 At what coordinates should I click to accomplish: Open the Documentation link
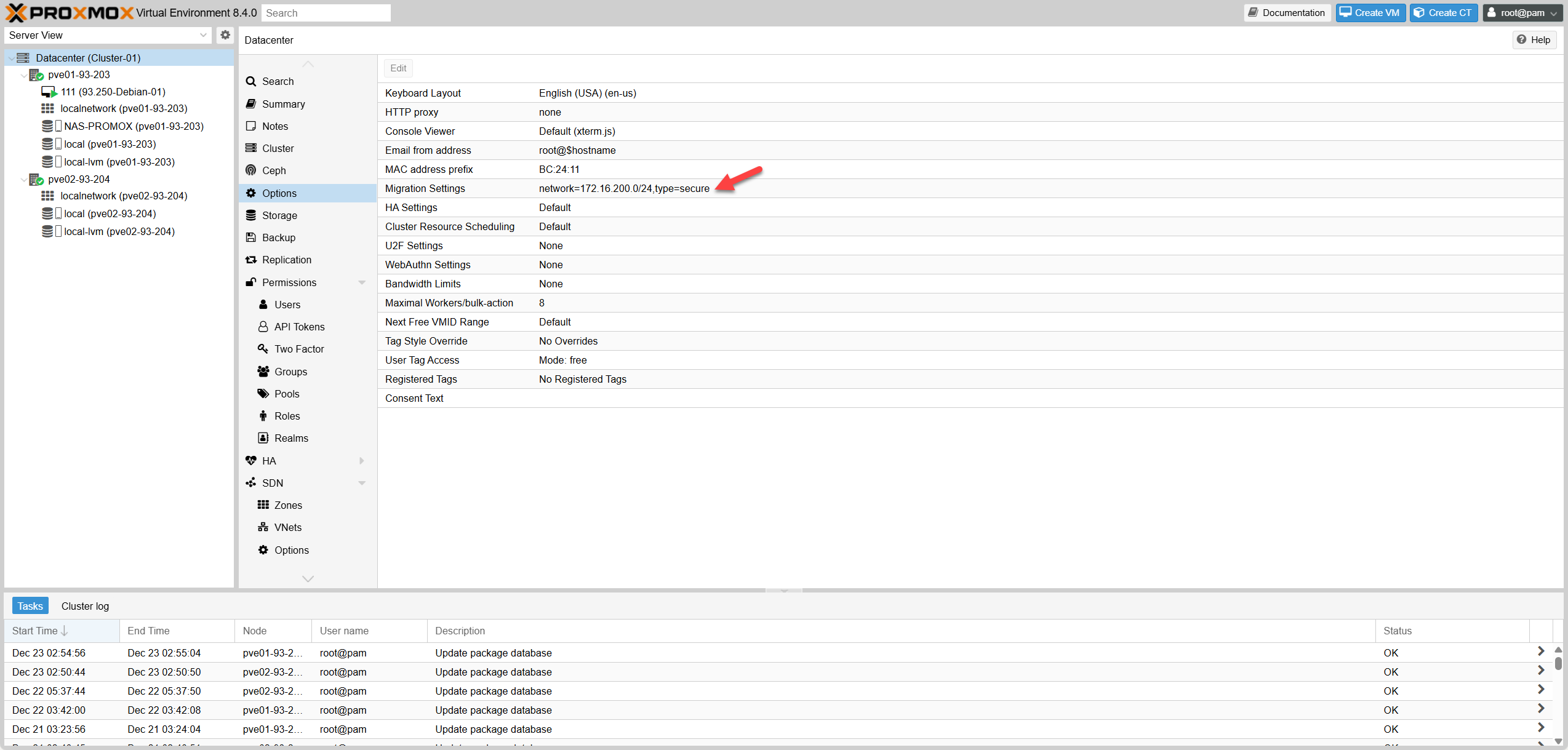point(1287,13)
